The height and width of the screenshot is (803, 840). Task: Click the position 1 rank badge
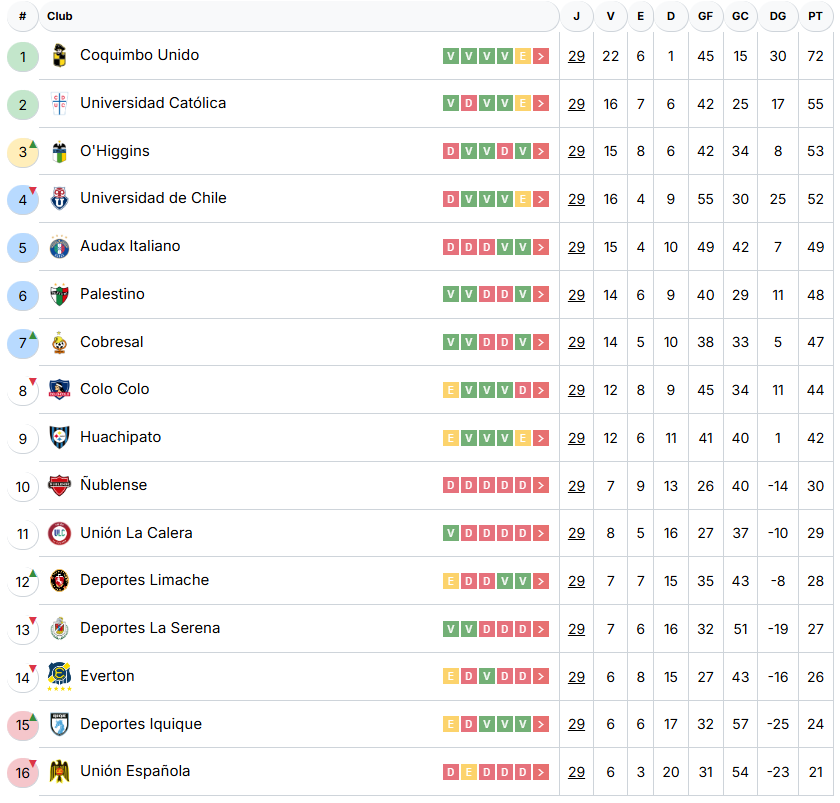tap(23, 57)
